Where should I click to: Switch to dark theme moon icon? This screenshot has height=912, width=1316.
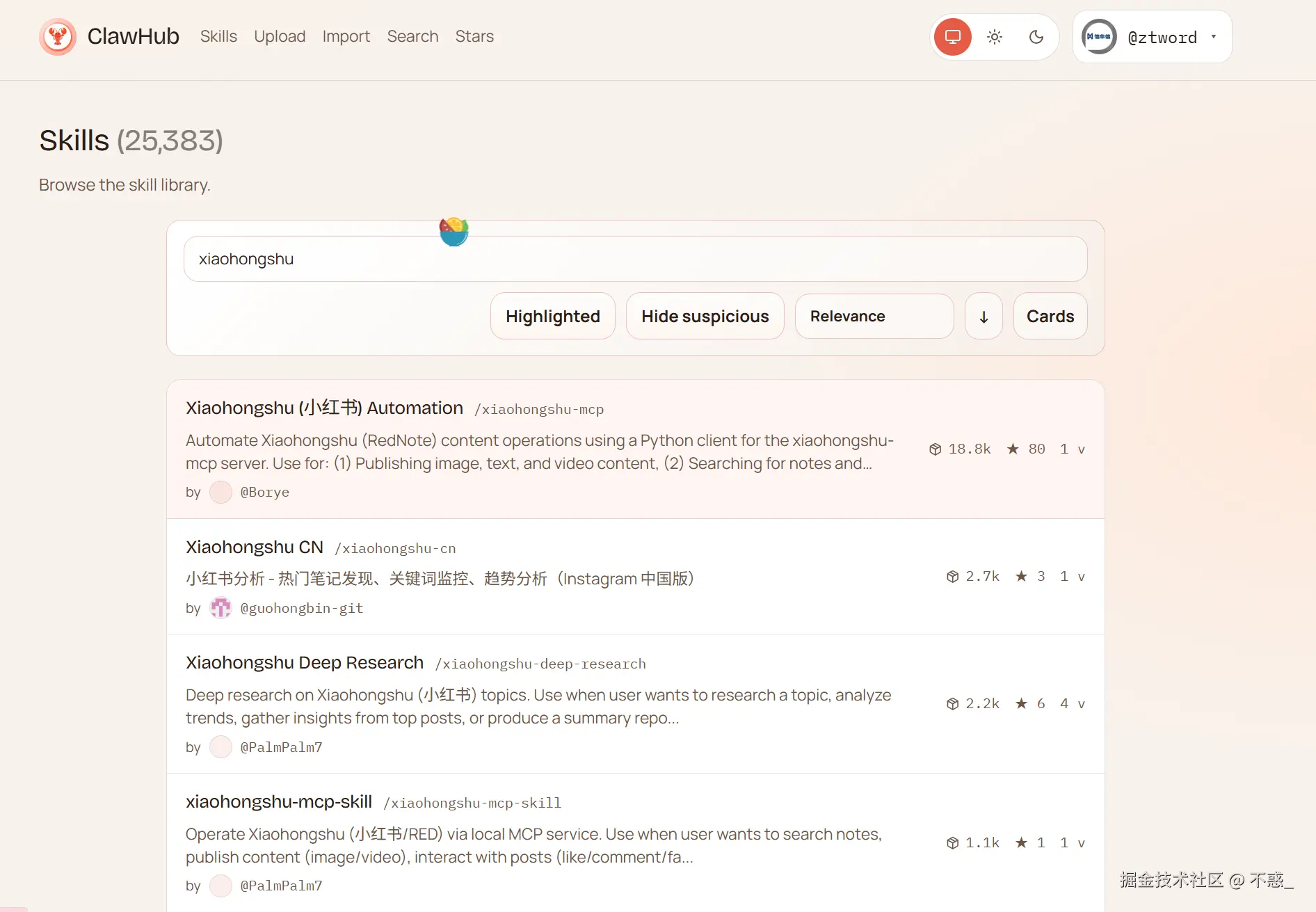[1036, 36]
